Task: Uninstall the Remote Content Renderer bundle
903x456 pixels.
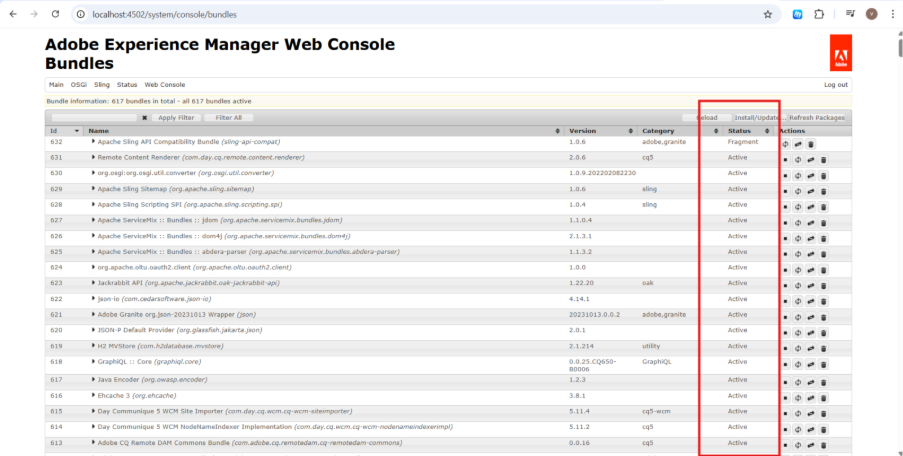Action: click(824, 160)
